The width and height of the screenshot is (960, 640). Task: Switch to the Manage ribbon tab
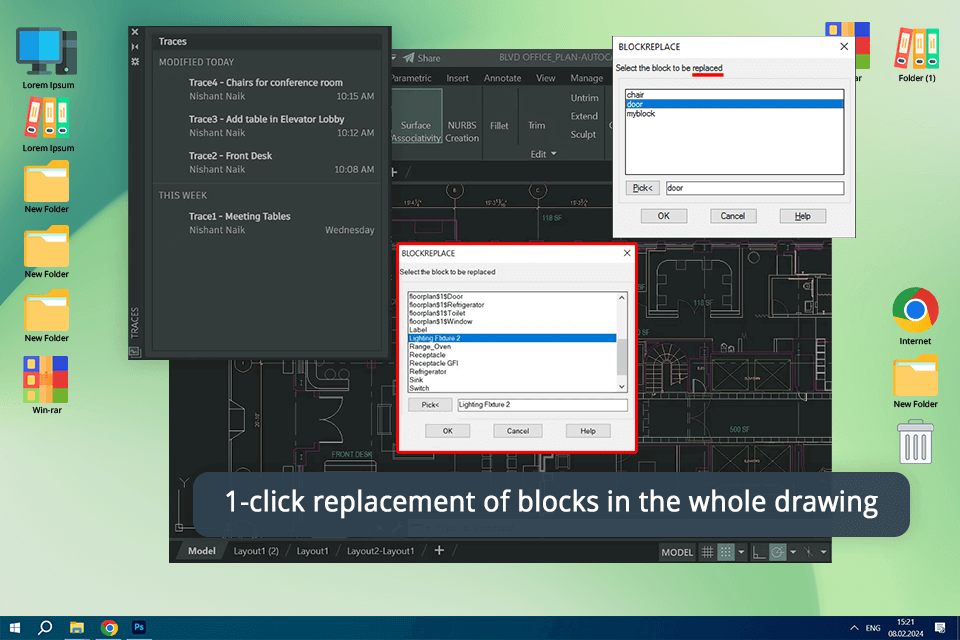[587, 78]
